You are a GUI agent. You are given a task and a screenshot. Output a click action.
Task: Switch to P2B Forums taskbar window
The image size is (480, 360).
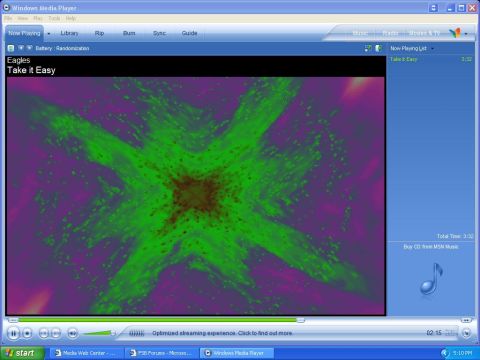click(162, 353)
